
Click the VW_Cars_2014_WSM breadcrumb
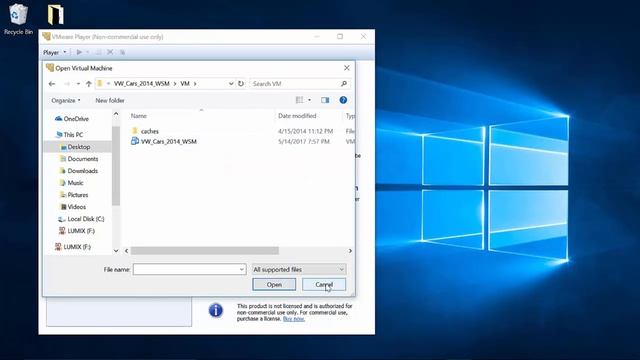(x=141, y=84)
